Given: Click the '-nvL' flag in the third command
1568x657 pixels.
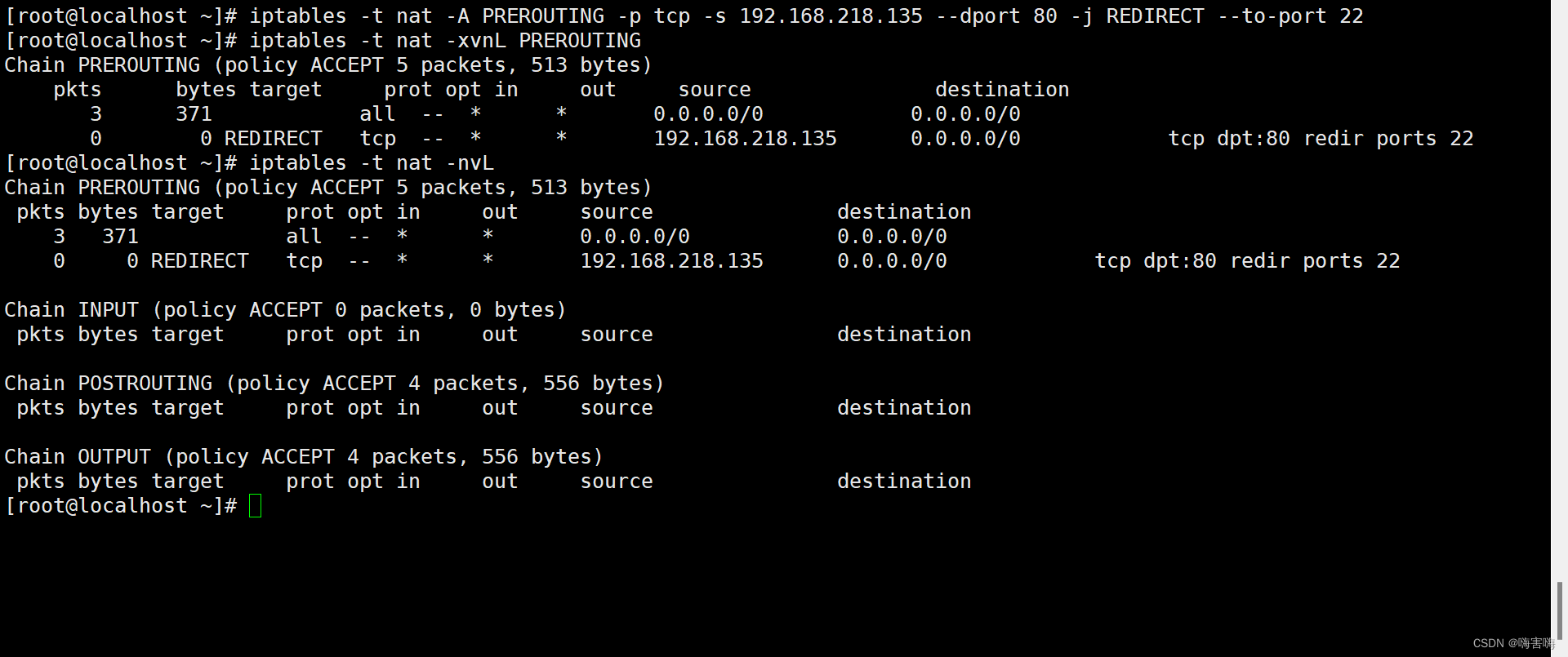Looking at the screenshot, I should pyautogui.click(x=469, y=163).
